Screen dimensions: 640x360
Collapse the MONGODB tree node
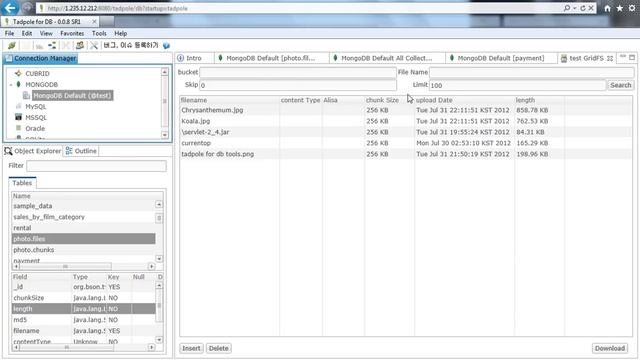(x=11, y=84)
